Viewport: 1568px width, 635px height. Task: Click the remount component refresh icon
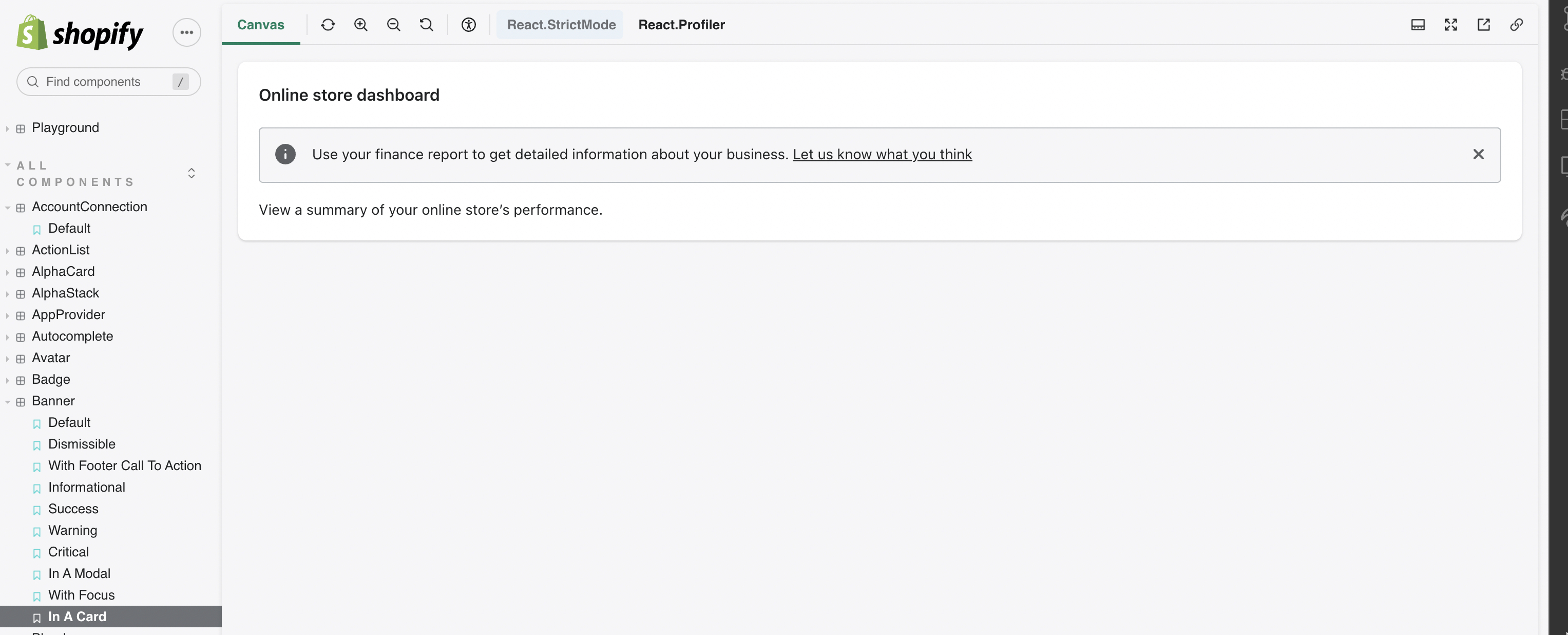click(328, 24)
